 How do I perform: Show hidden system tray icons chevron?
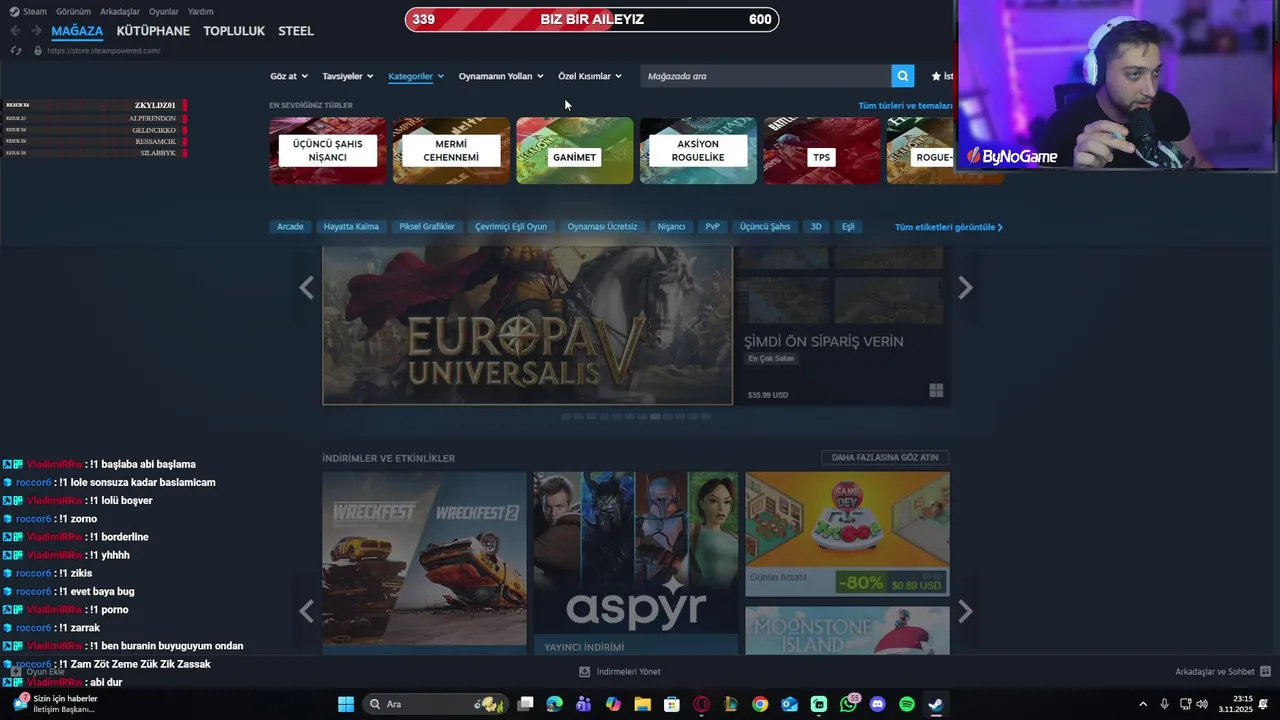pyautogui.click(x=1143, y=704)
